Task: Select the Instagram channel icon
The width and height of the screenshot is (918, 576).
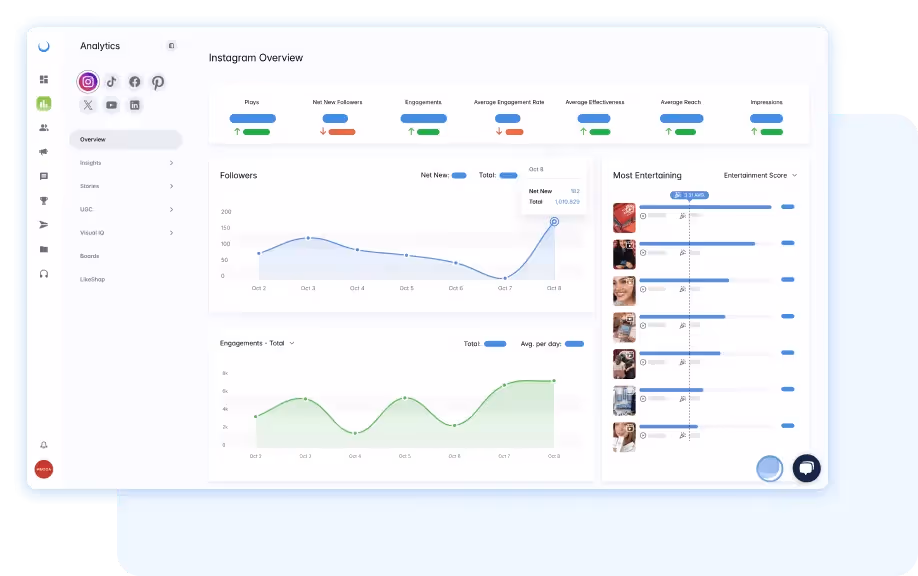Action: tap(88, 80)
